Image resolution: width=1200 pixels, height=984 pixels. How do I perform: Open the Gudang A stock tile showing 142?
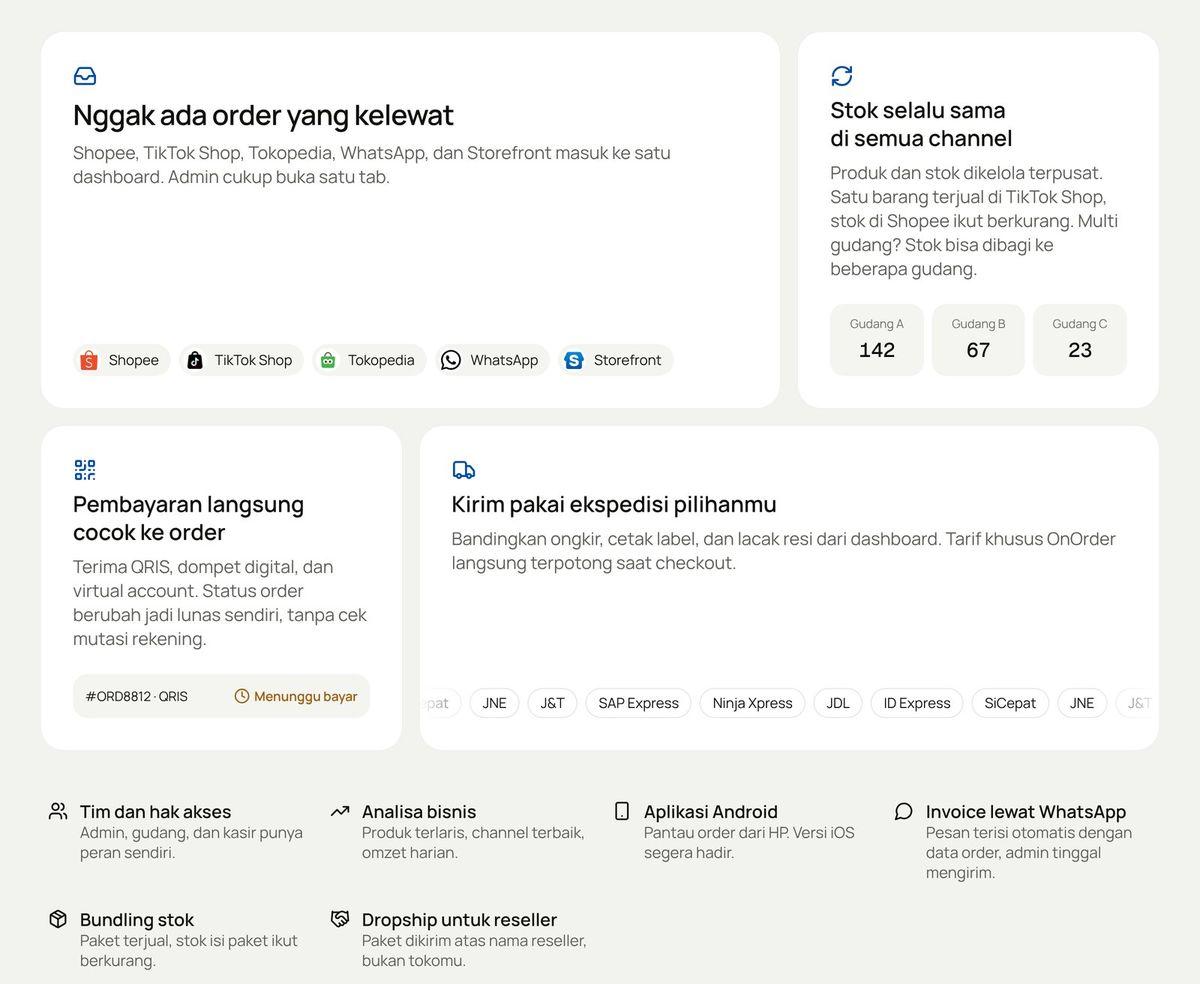click(x=877, y=340)
